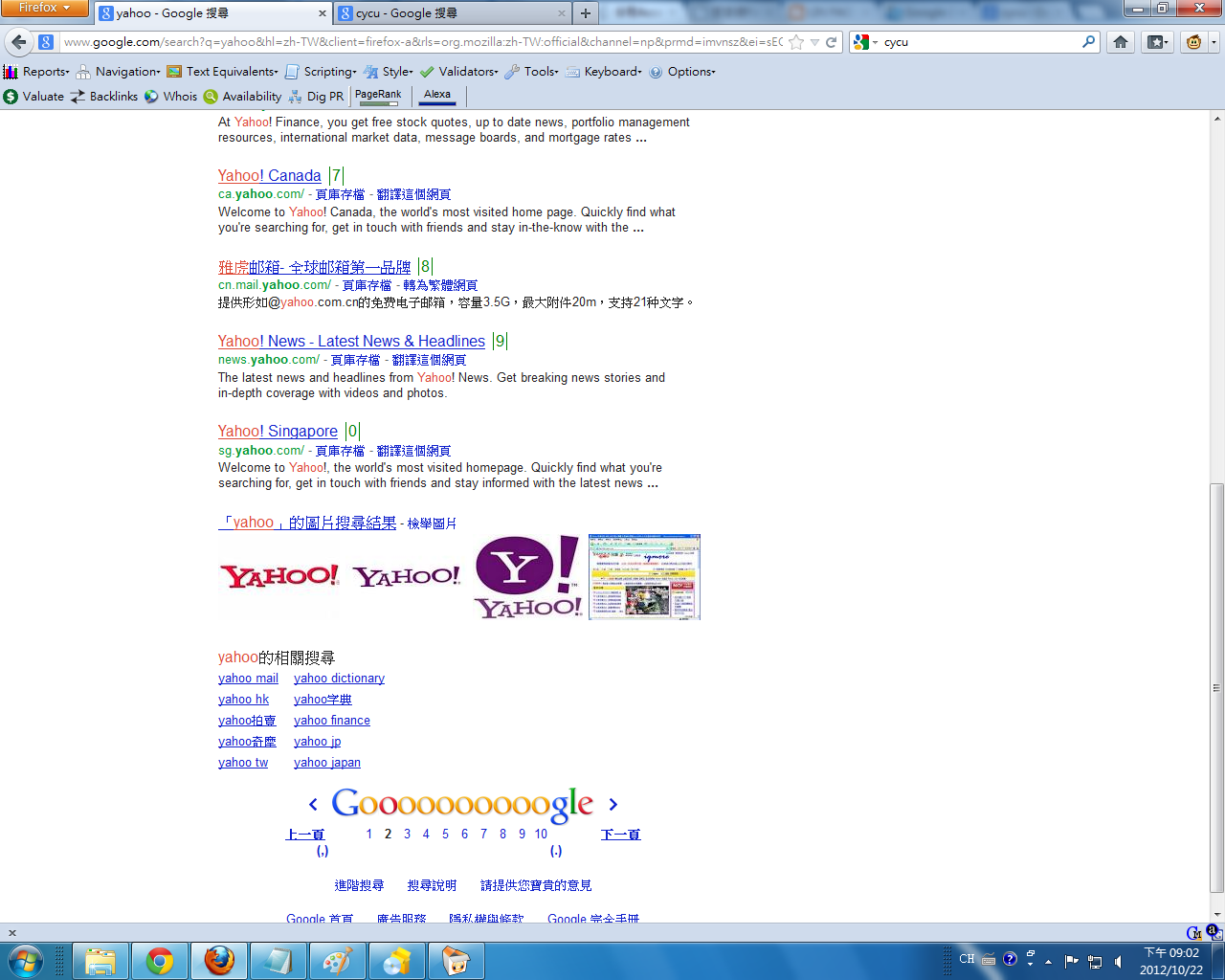
Task: Reload the page with the refresh icon
Action: (832, 42)
